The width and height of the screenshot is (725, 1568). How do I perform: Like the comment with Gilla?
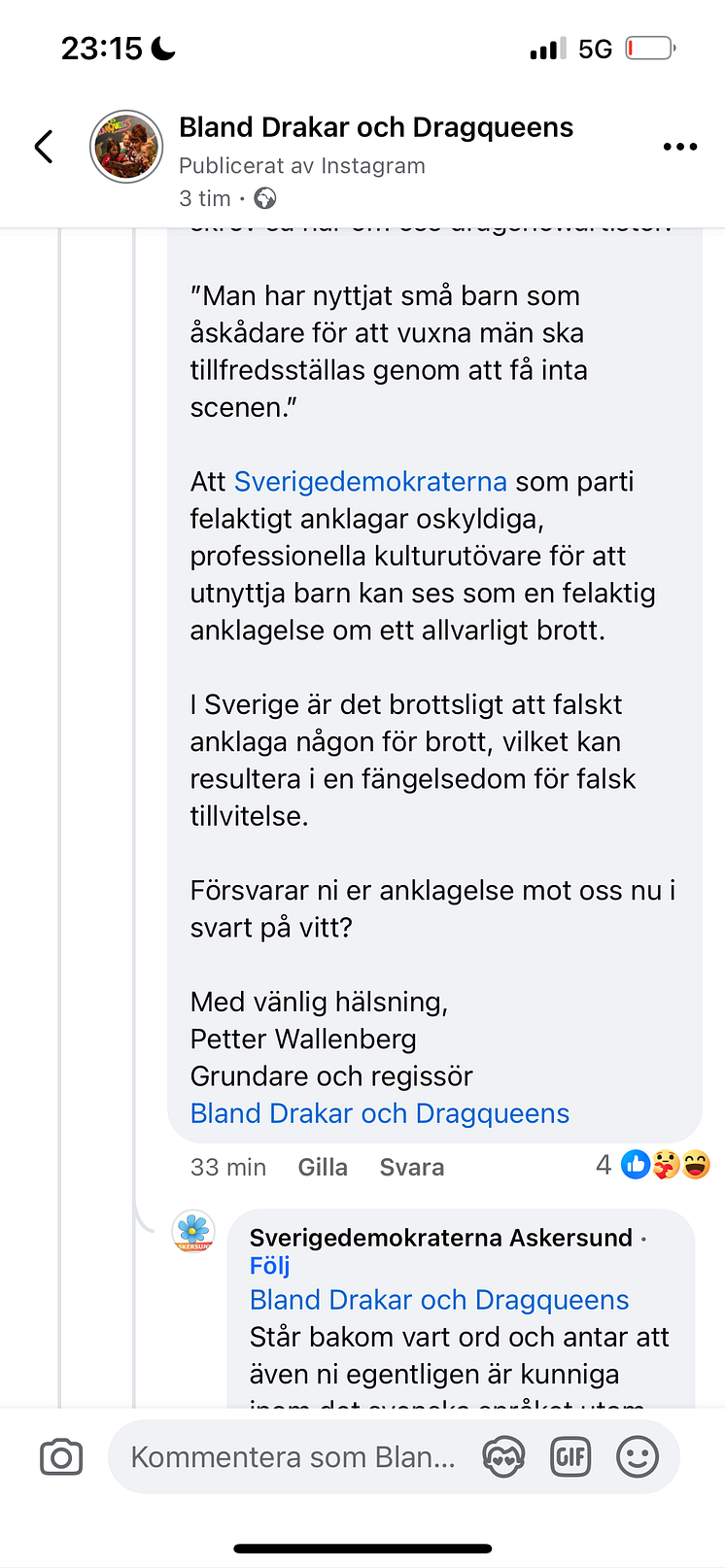[x=323, y=1167]
